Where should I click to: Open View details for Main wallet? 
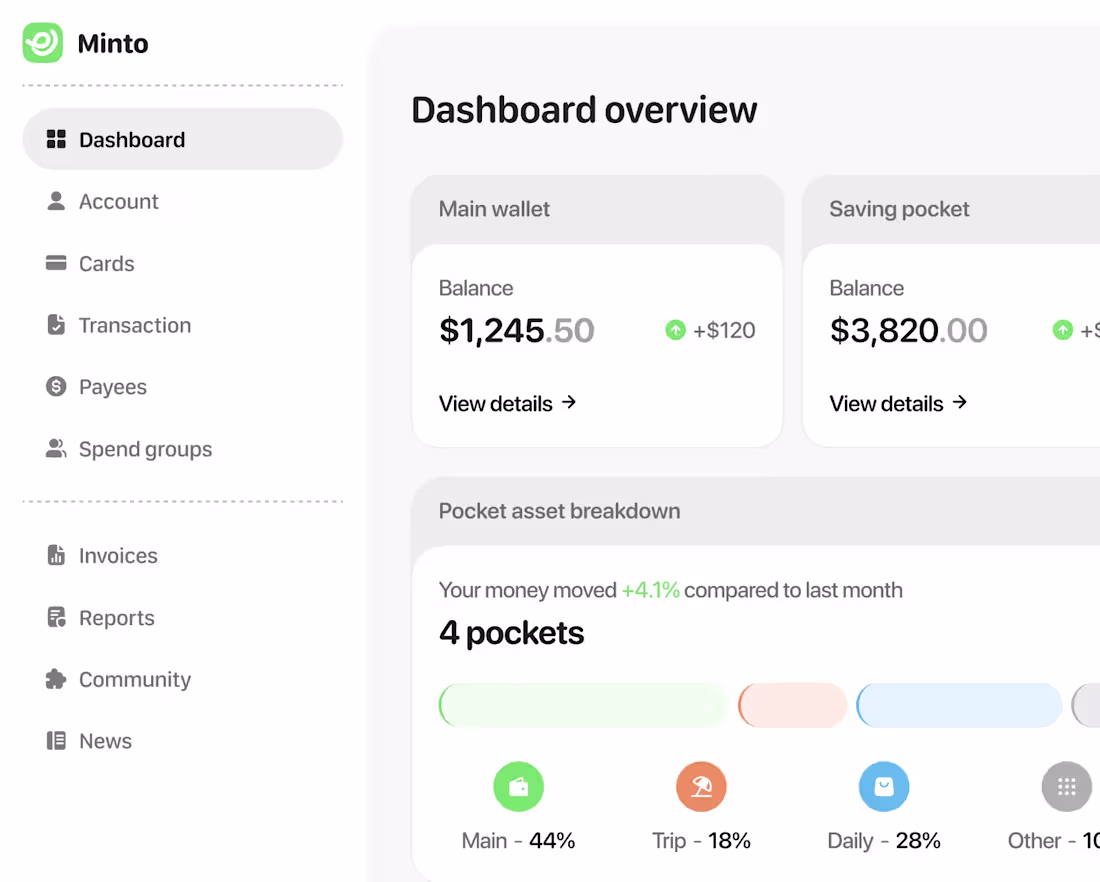click(x=507, y=403)
